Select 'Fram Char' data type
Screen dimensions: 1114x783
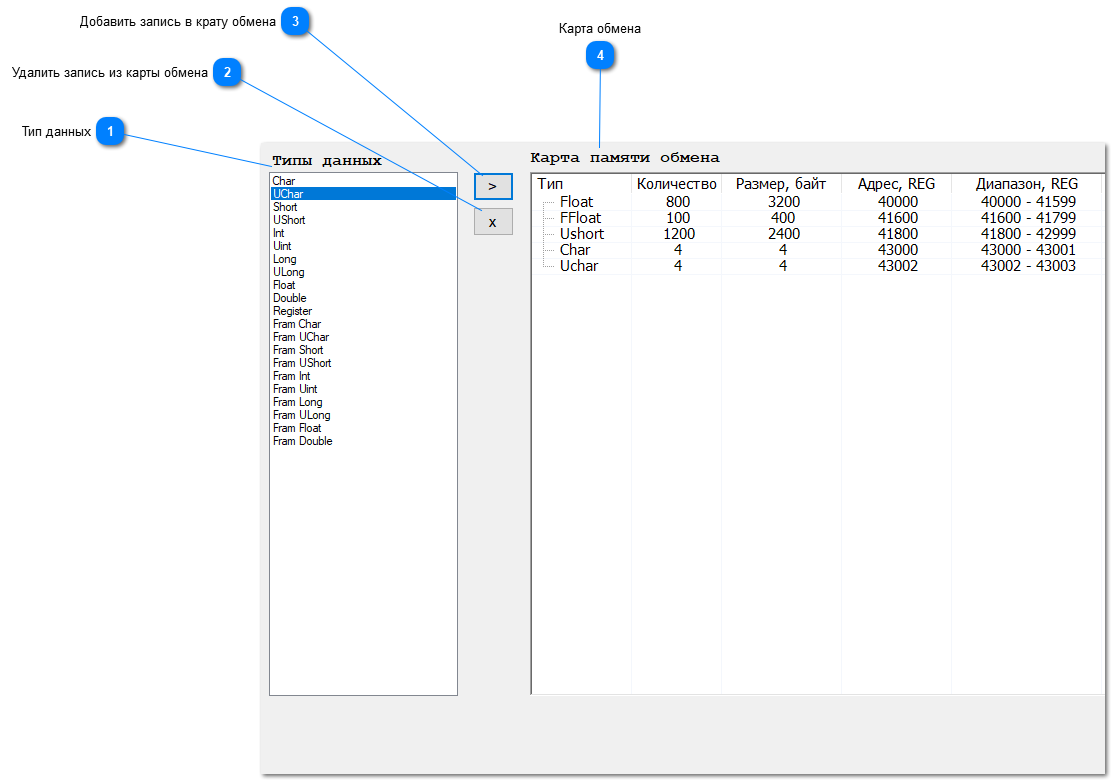pos(363,324)
